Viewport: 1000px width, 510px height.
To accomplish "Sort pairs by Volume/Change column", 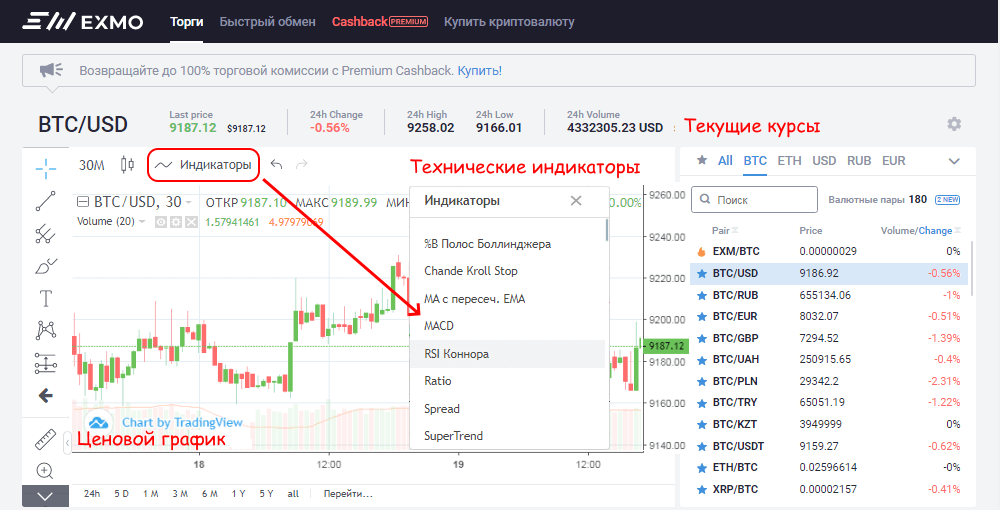I will click(x=920, y=231).
